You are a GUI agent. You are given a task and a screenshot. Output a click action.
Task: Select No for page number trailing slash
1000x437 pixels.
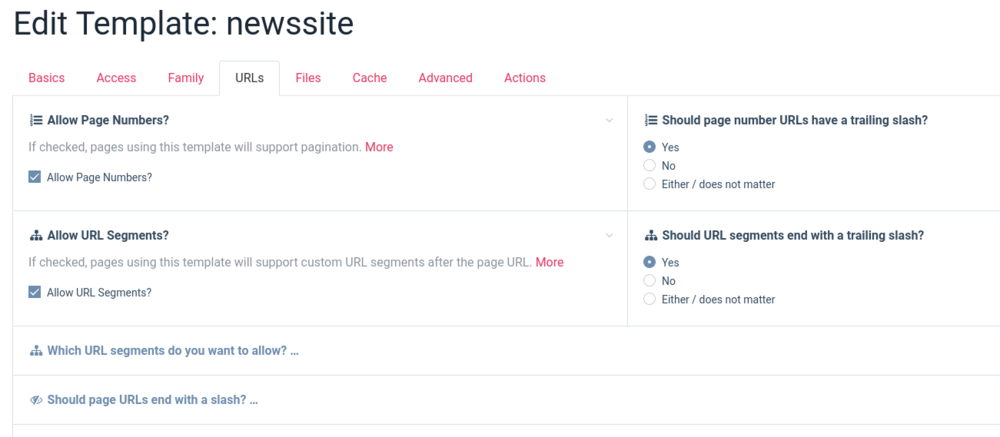tap(650, 166)
